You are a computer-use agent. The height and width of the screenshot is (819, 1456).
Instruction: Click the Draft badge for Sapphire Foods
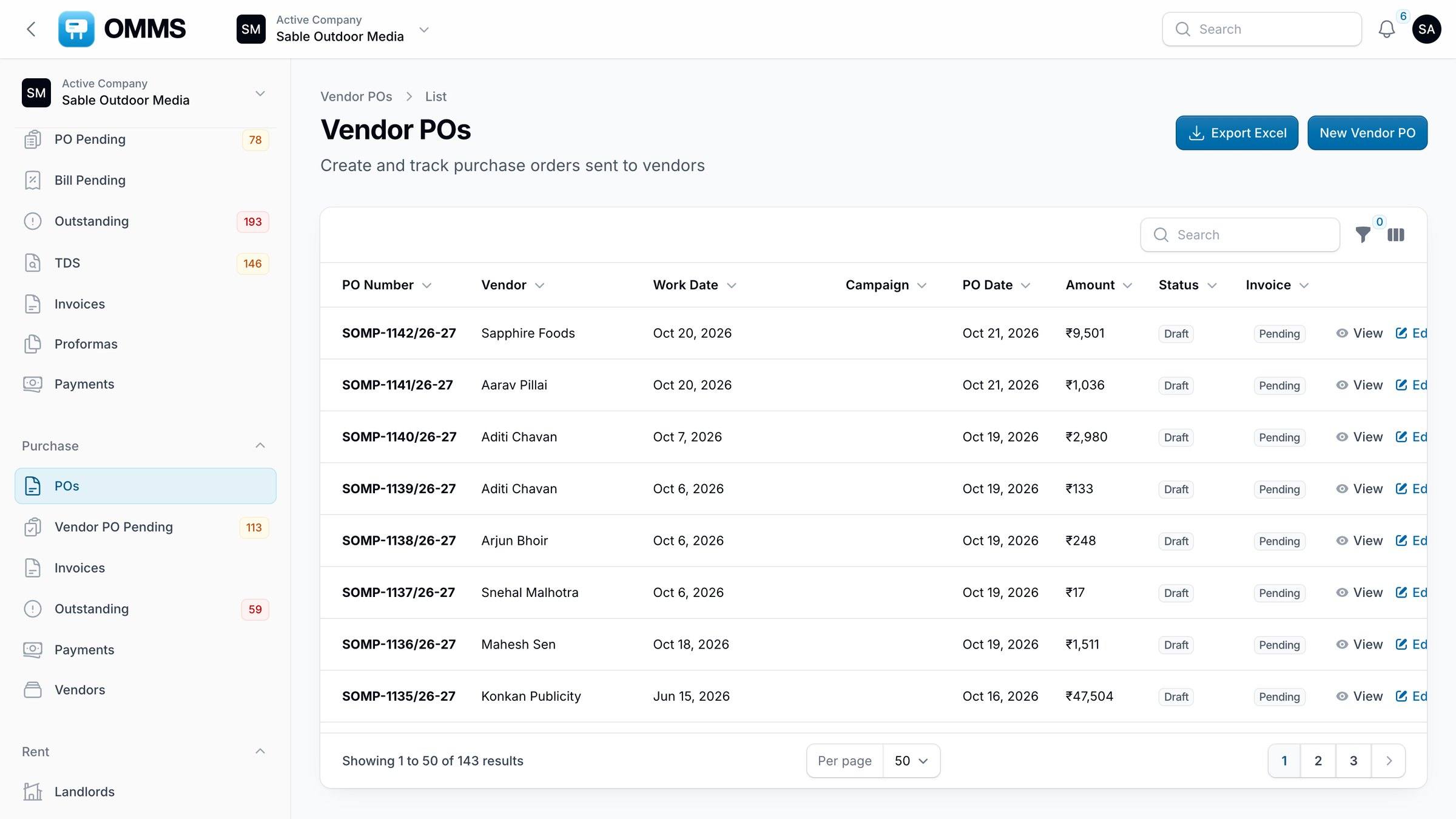coord(1176,334)
